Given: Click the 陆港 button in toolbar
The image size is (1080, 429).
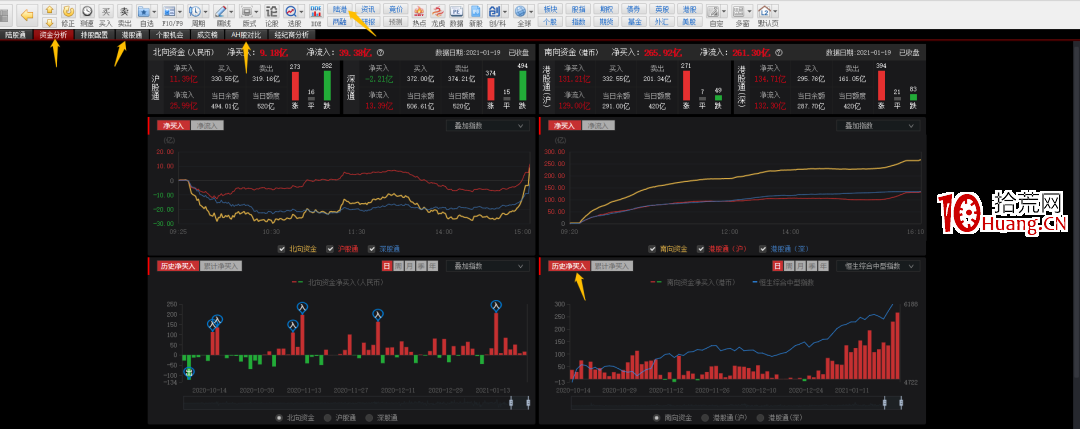Looking at the screenshot, I should pyautogui.click(x=342, y=8).
